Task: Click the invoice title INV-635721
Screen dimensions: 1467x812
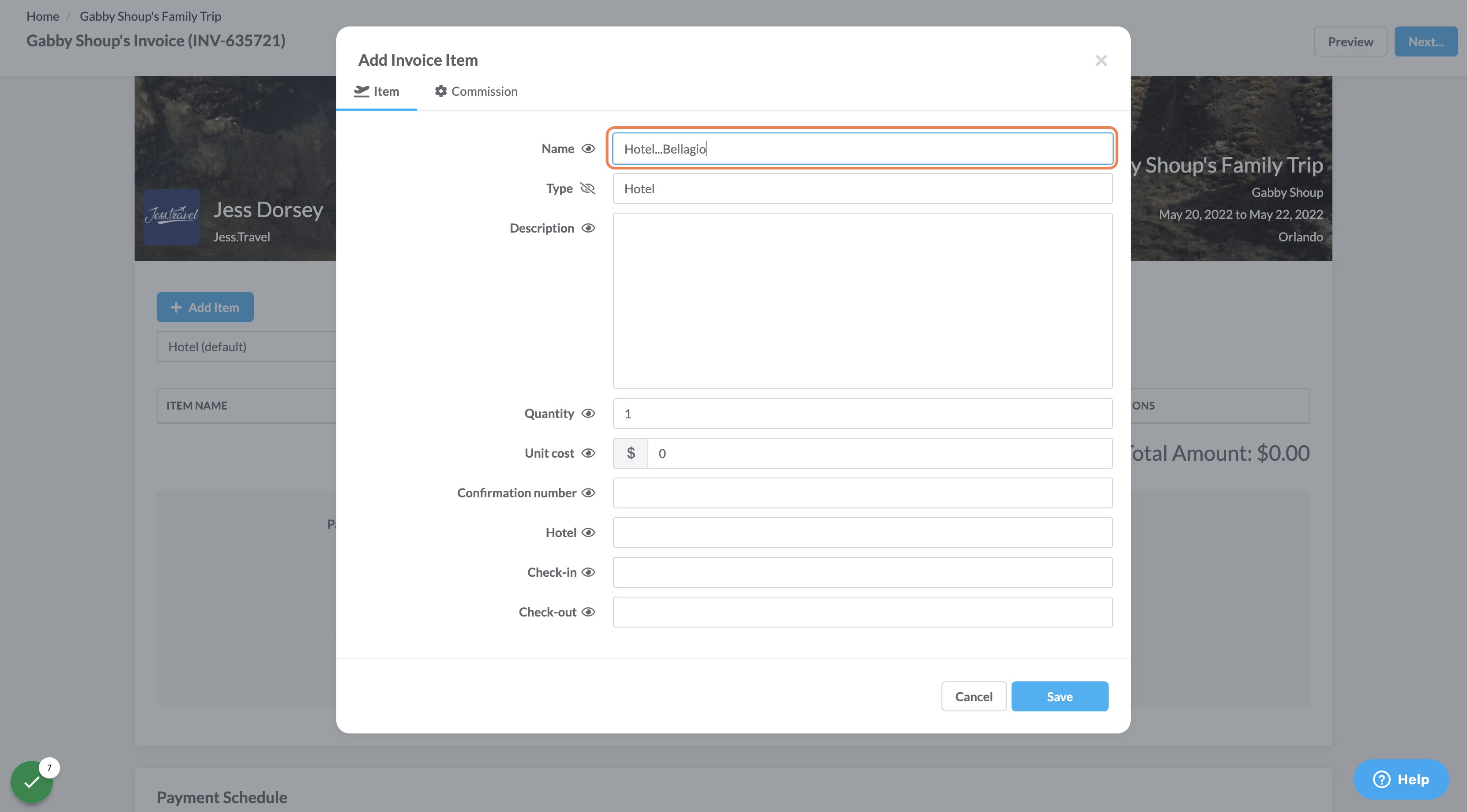Action: pos(156,41)
